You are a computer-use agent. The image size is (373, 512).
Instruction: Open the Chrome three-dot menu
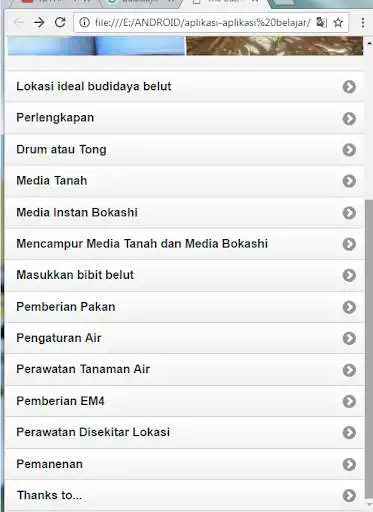click(x=363, y=22)
